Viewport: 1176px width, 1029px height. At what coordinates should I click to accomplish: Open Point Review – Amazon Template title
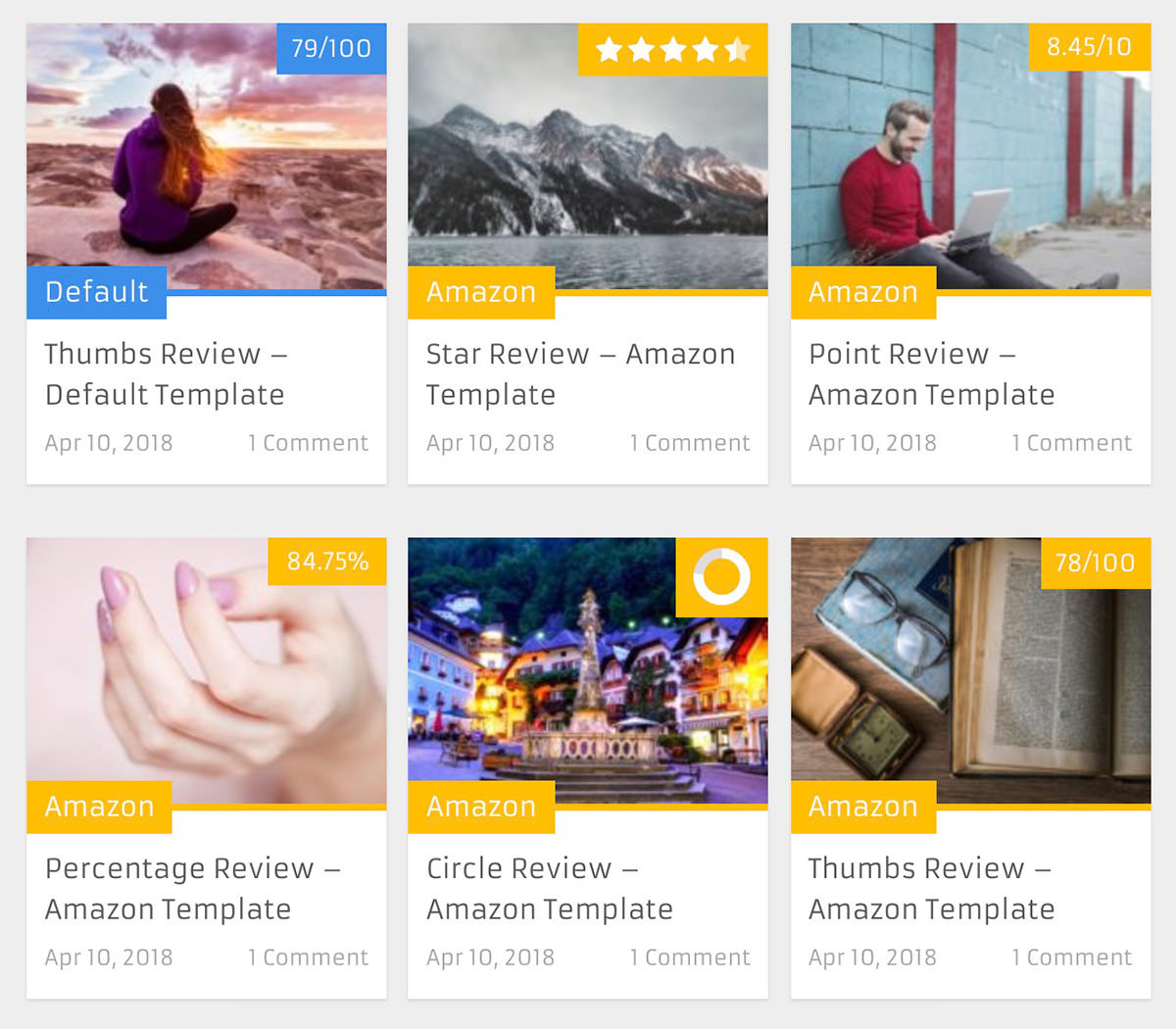click(x=931, y=373)
